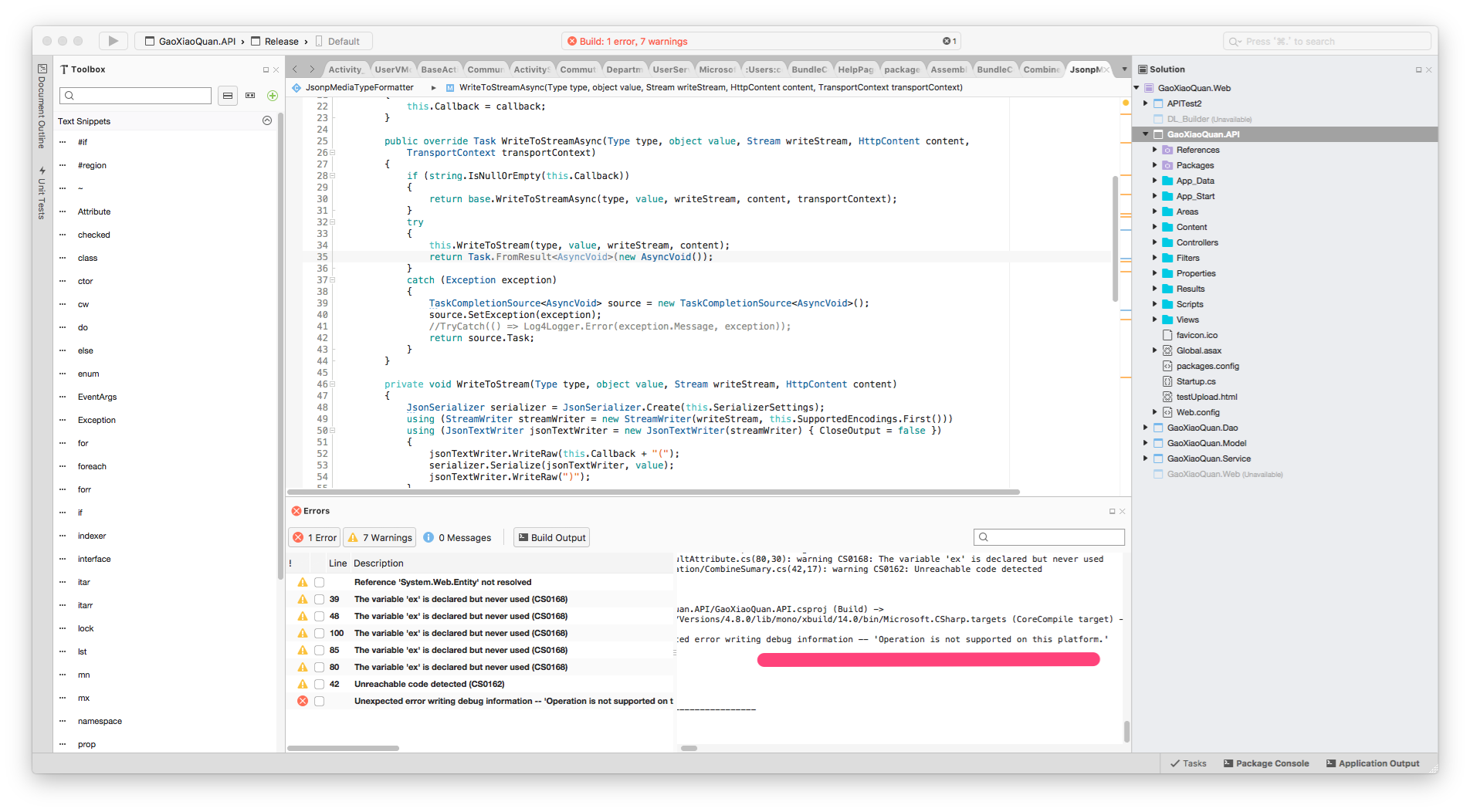Open the hidden tabs overflow dropdown
Viewport: 1470px width, 812px height.
click(x=1124, y=69)
